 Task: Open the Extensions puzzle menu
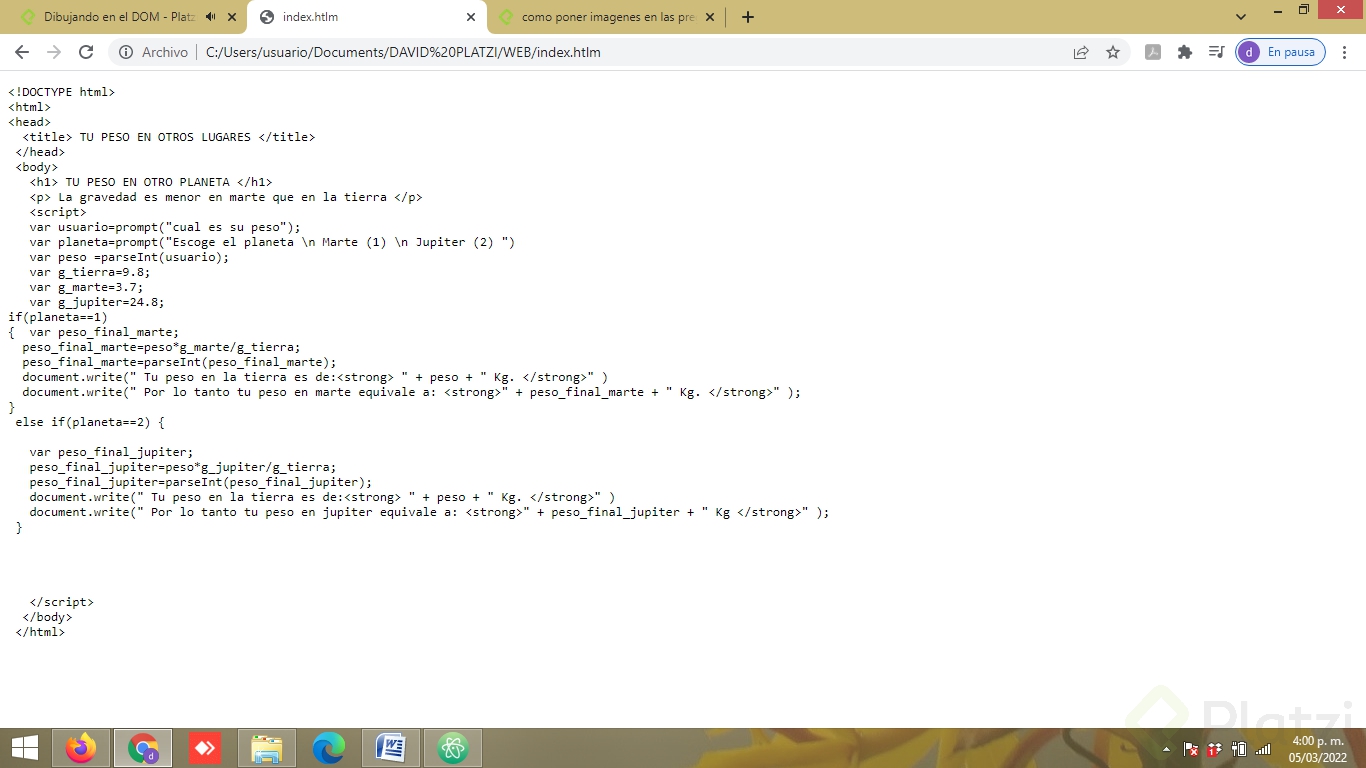1185,52
